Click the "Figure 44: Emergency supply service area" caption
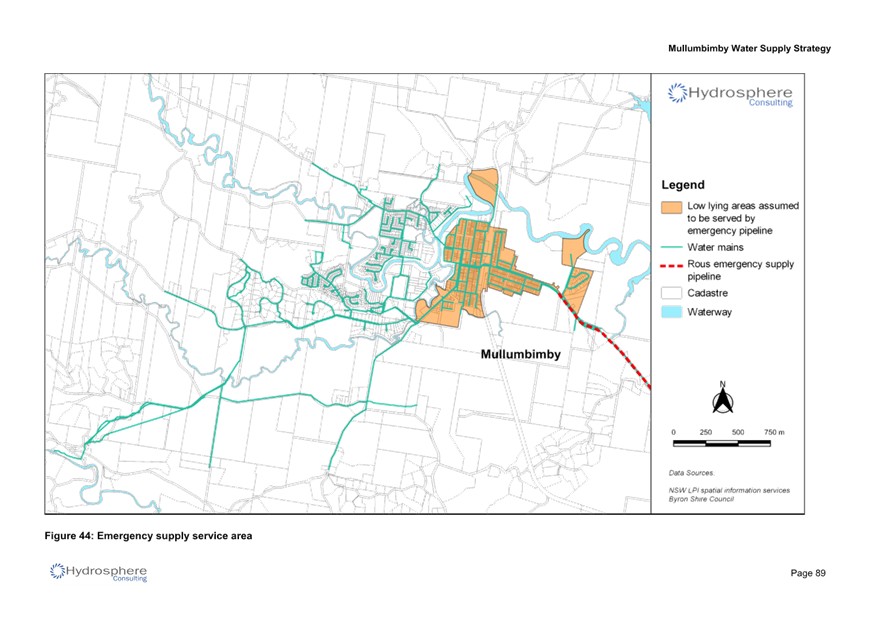The height and width of the screenshot is (618, 875). tap(148, 536)
